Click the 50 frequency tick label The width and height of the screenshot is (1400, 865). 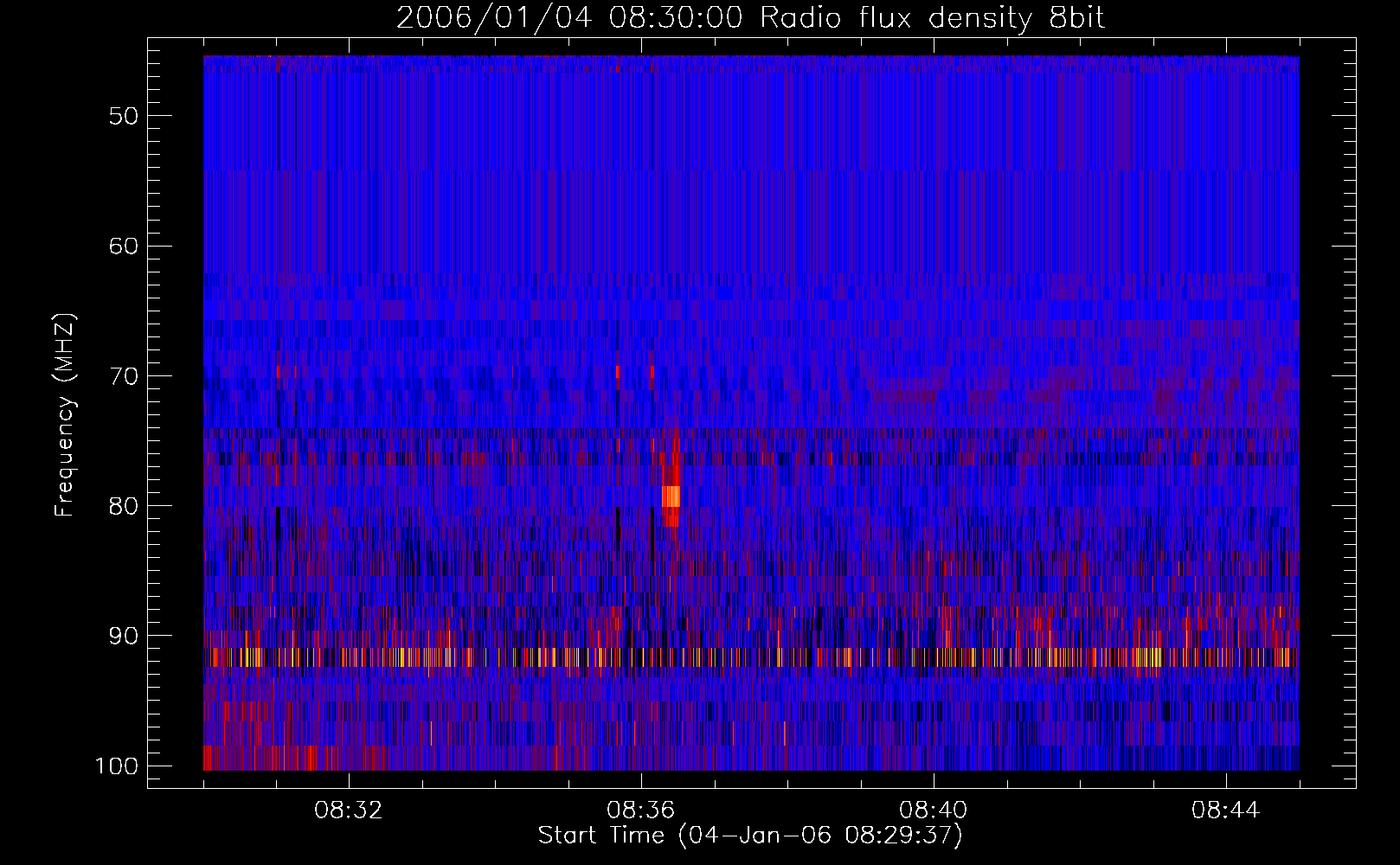[x=124, y=116]
